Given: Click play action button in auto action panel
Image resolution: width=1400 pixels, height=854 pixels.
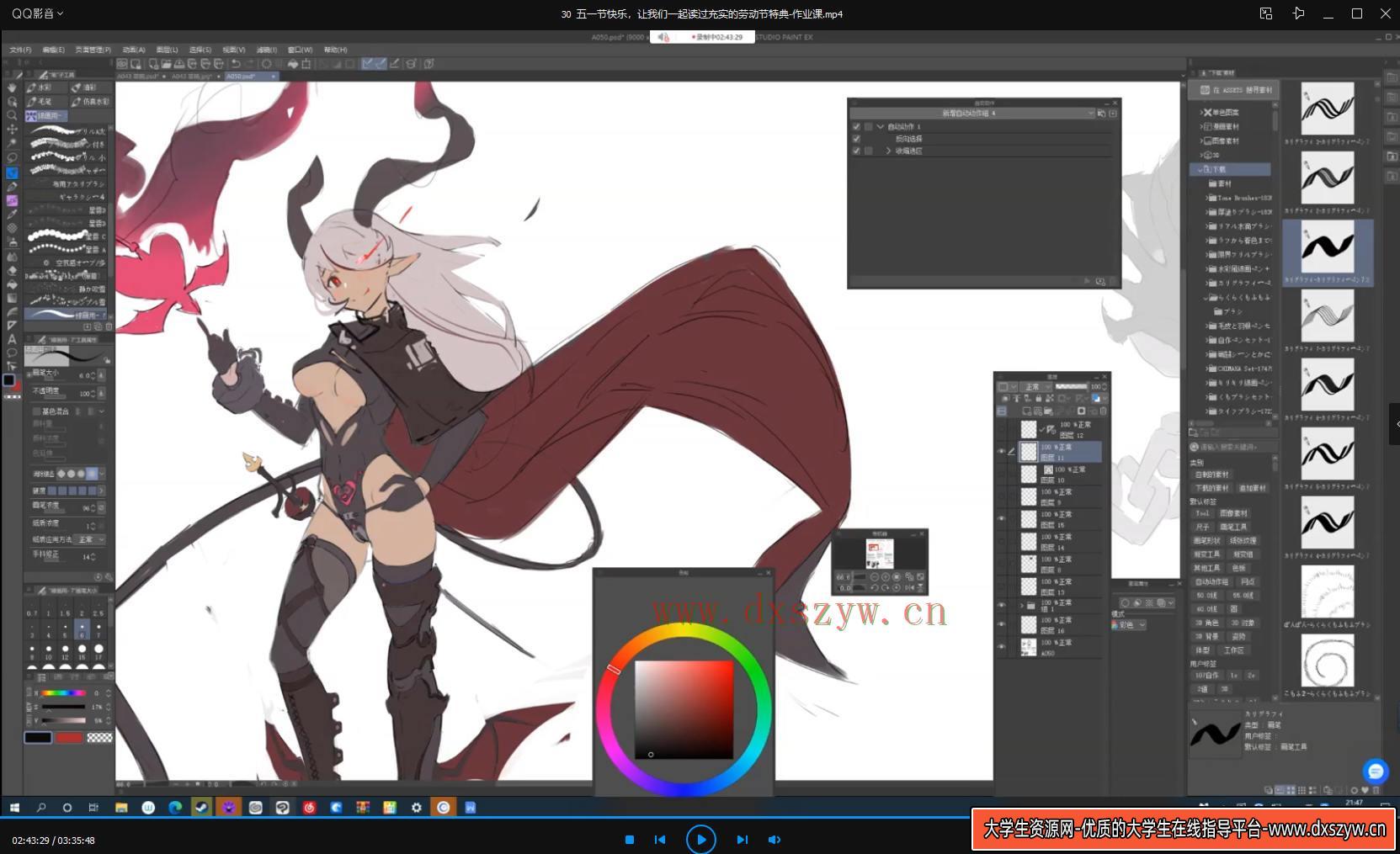Looking at the screenshot, I should point(1087,281).
